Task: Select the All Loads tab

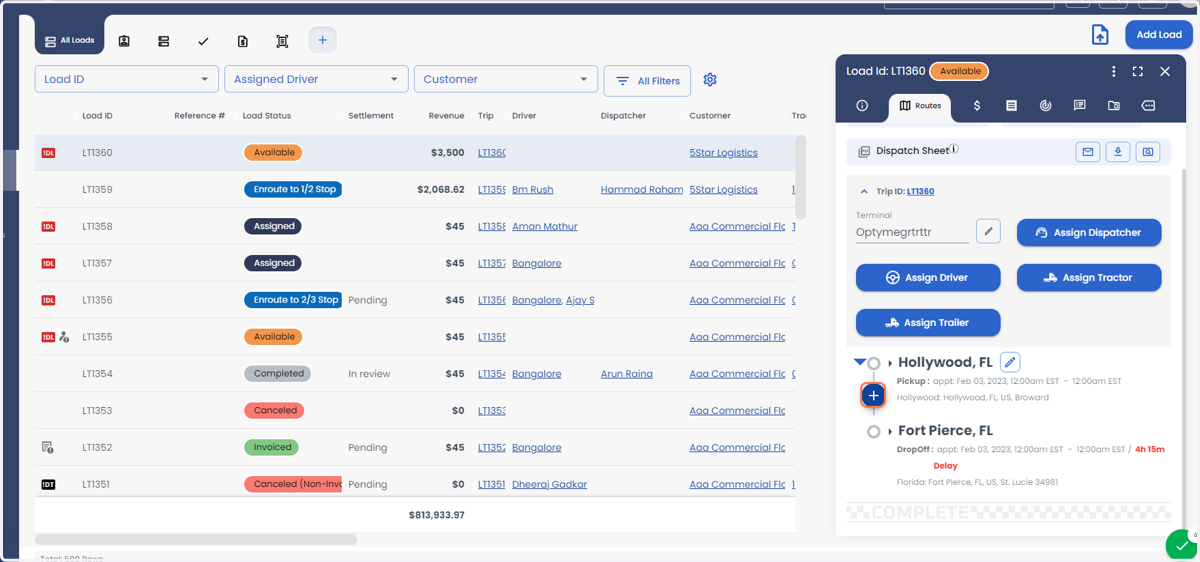Action: click(69, 41)
